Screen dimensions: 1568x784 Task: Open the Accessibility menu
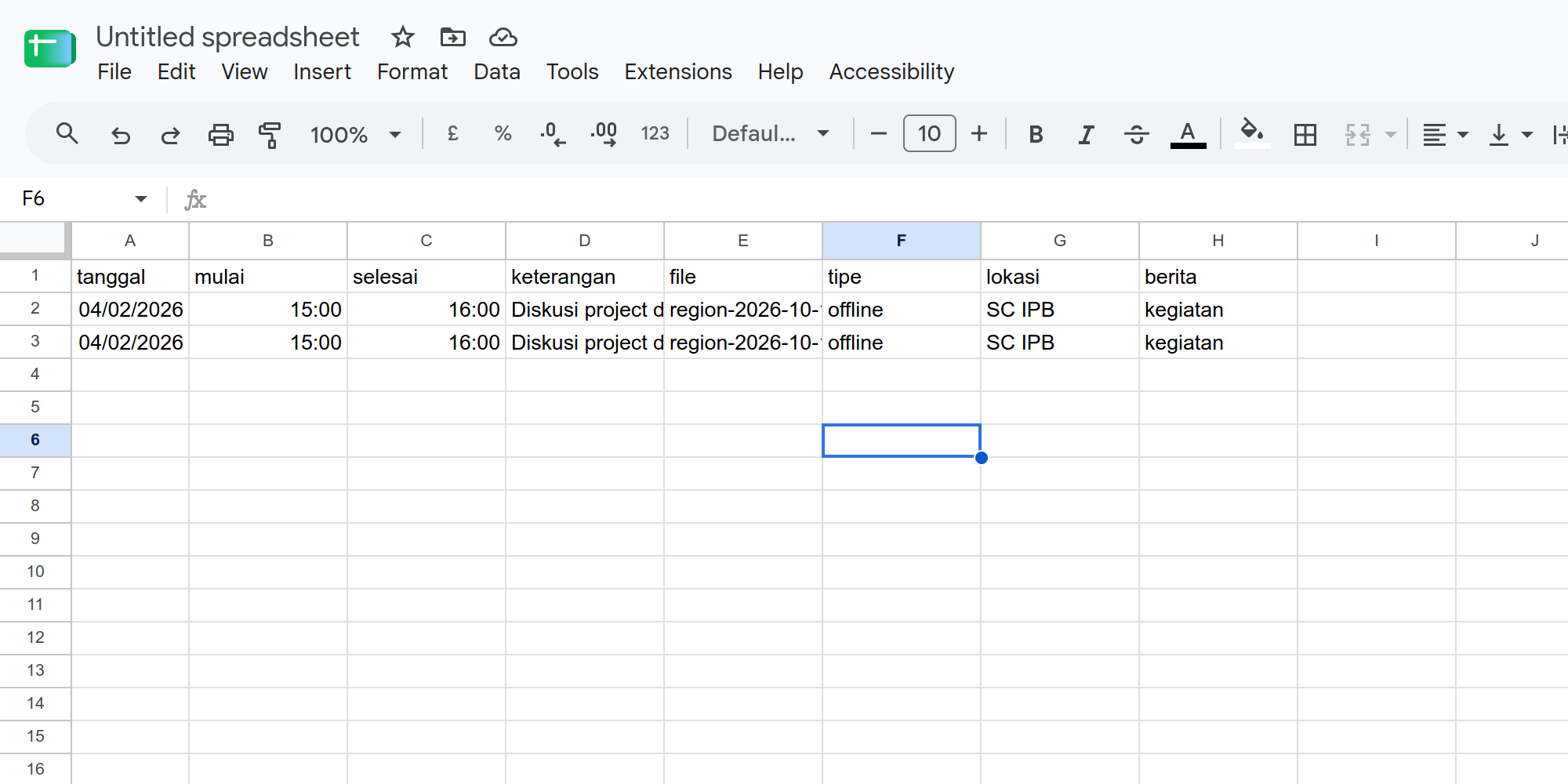click(x=891, y=72)
